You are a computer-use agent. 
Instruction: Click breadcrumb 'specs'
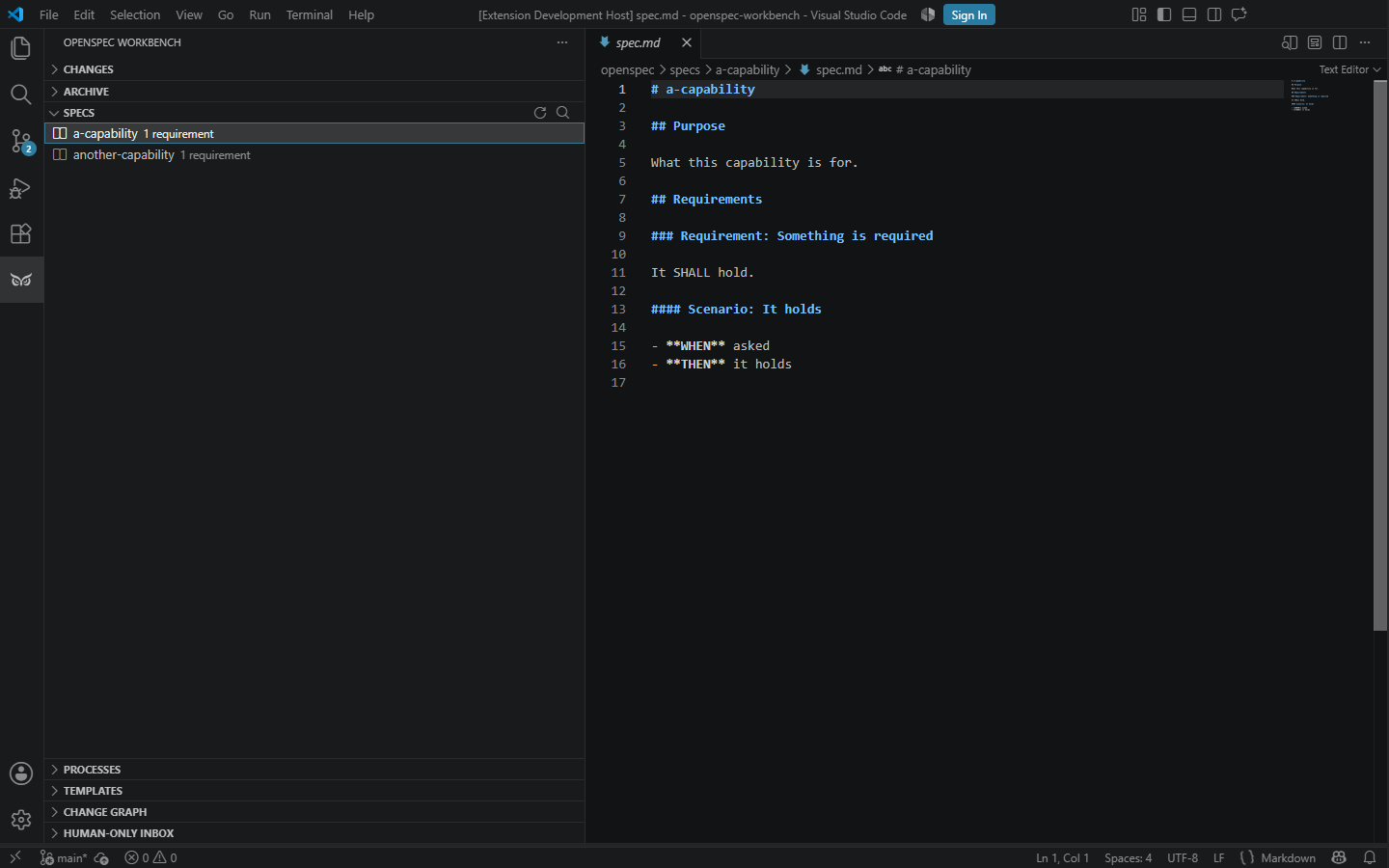(x=685, y=69)
